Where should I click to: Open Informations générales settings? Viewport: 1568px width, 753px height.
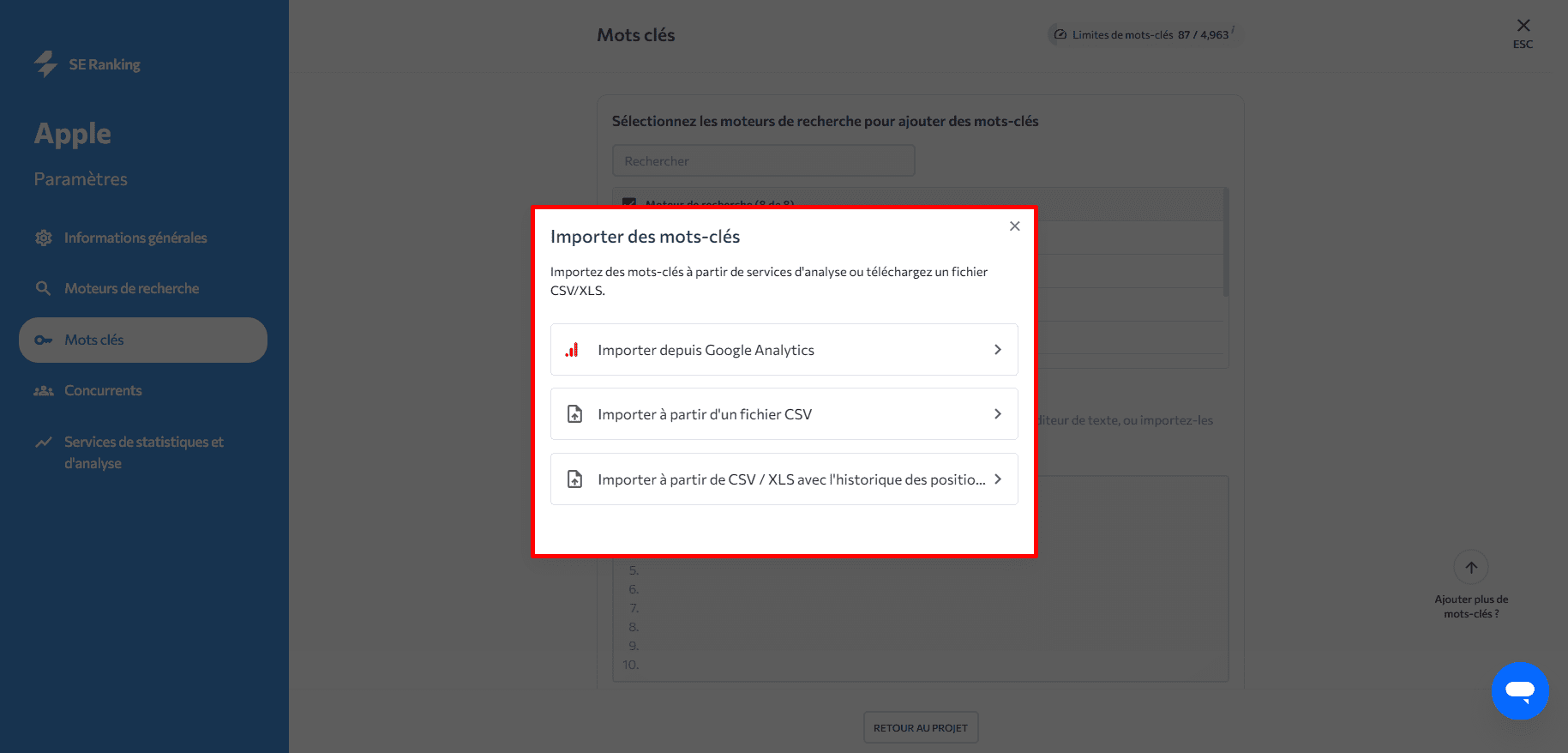(x=135, y=238)
